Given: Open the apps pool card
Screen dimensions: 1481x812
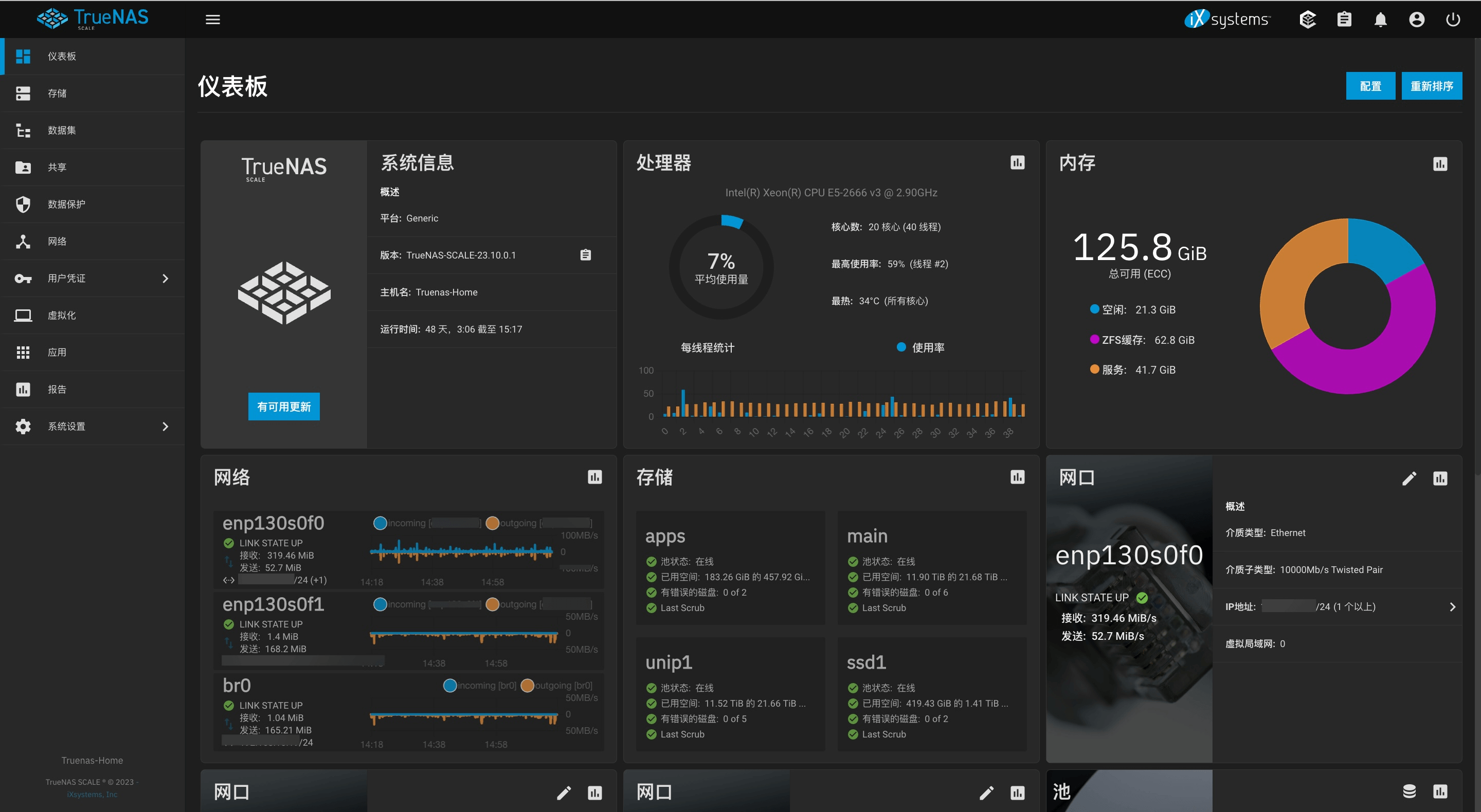Looking at the screenshot, I should (730, 568).
